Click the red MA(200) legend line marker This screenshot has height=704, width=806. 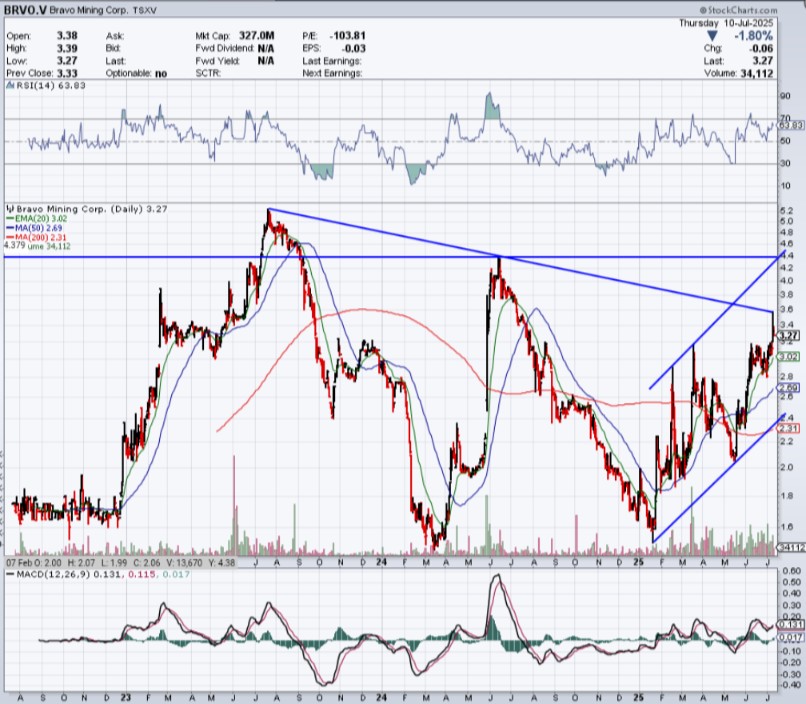(7, 235)
